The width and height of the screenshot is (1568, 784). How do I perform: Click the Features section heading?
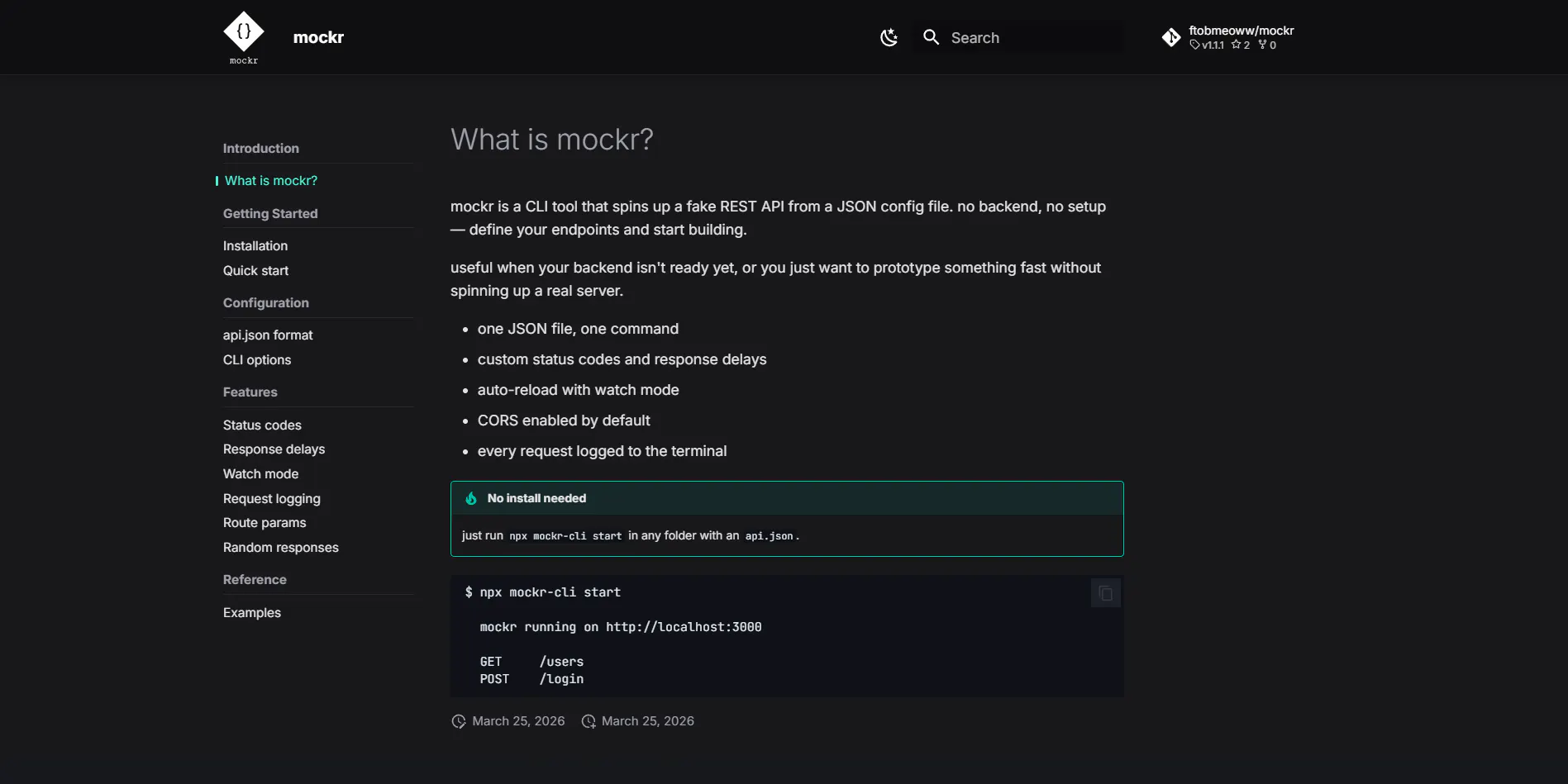tap(250, 392)
